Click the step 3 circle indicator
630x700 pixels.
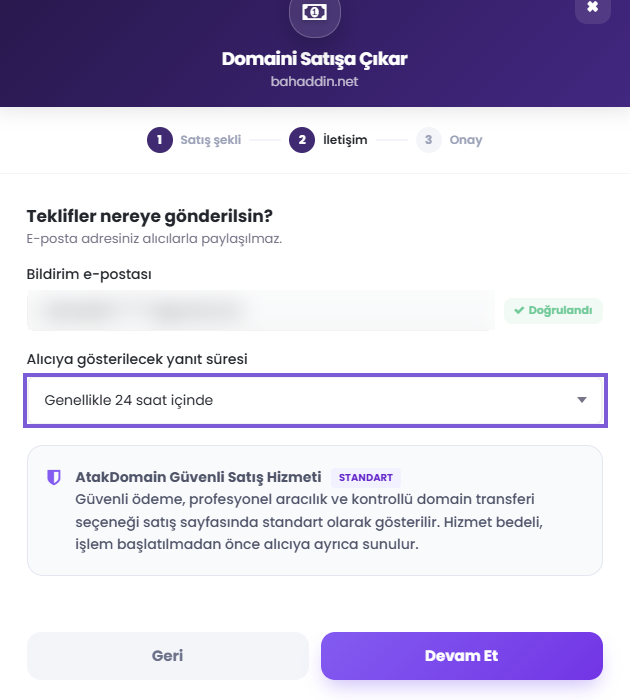(x=429, y=140)
